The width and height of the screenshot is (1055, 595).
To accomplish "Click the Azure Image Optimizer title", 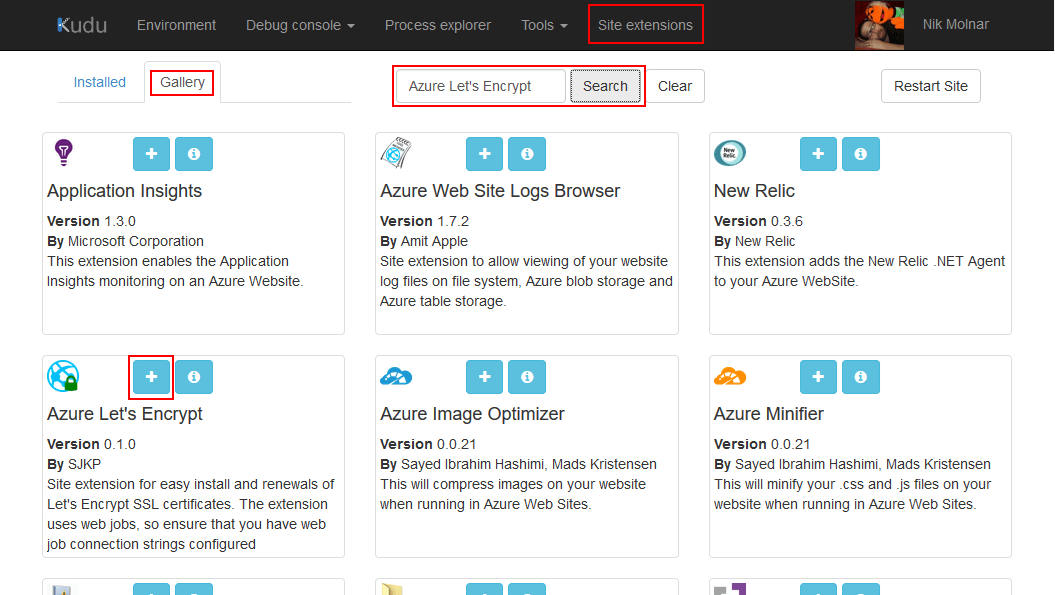I will 472,414.
